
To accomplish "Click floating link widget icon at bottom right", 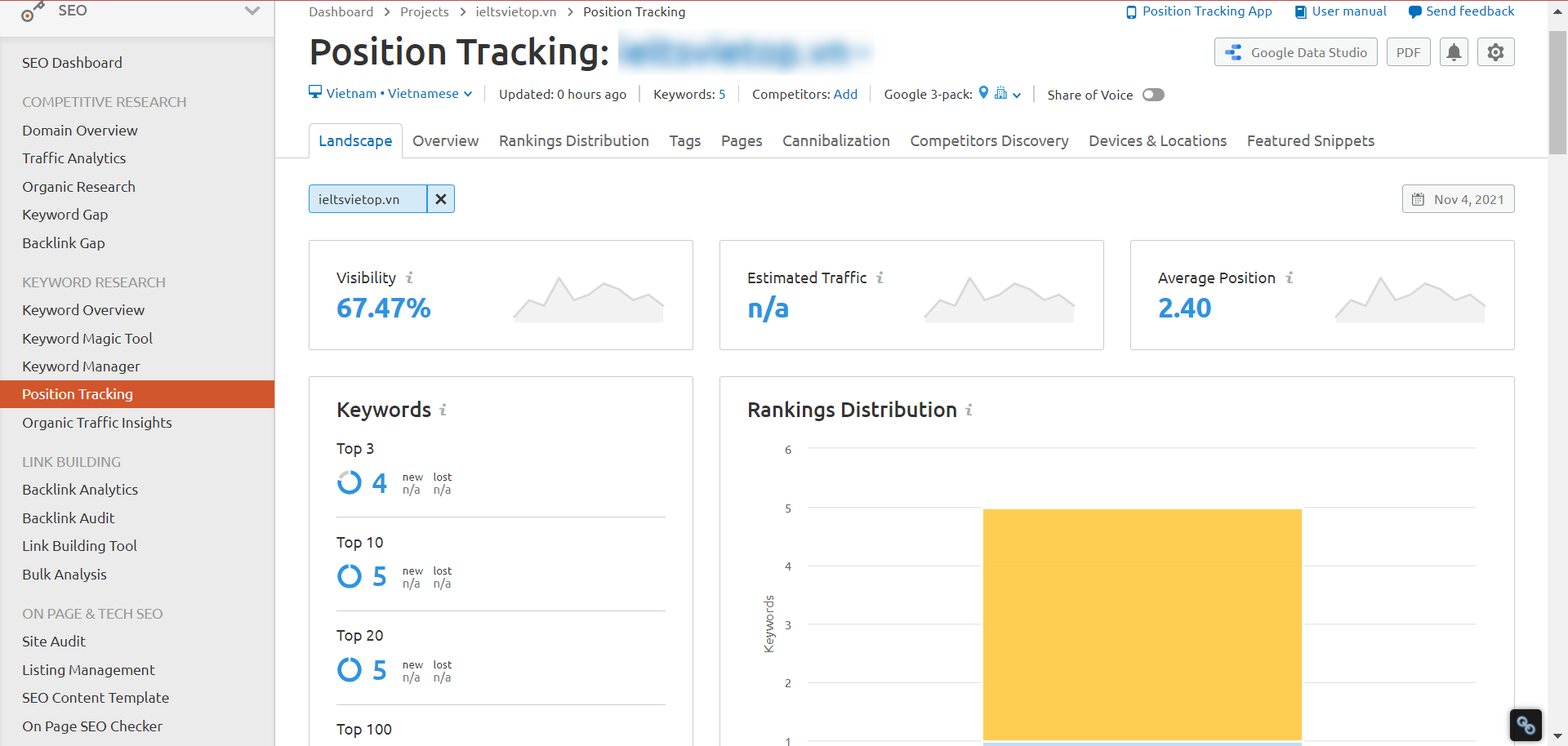I will 1526,725.
